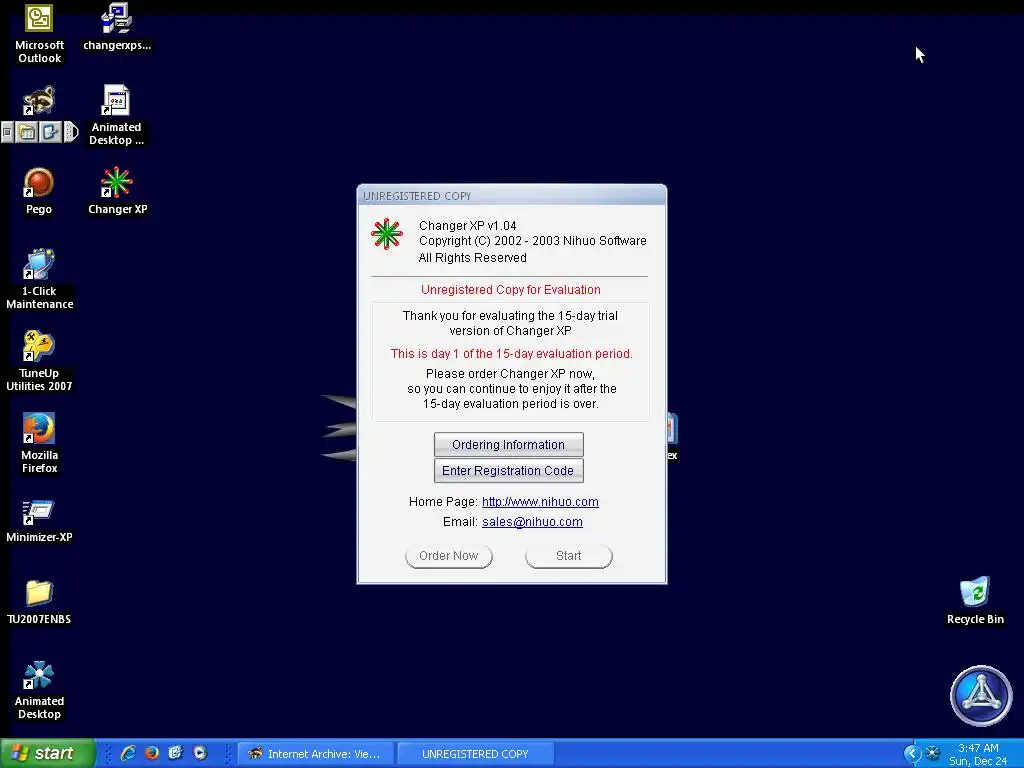Open the Pego desktop shortcut
This screenshot has height=768, width=1024.
point(39,191)
